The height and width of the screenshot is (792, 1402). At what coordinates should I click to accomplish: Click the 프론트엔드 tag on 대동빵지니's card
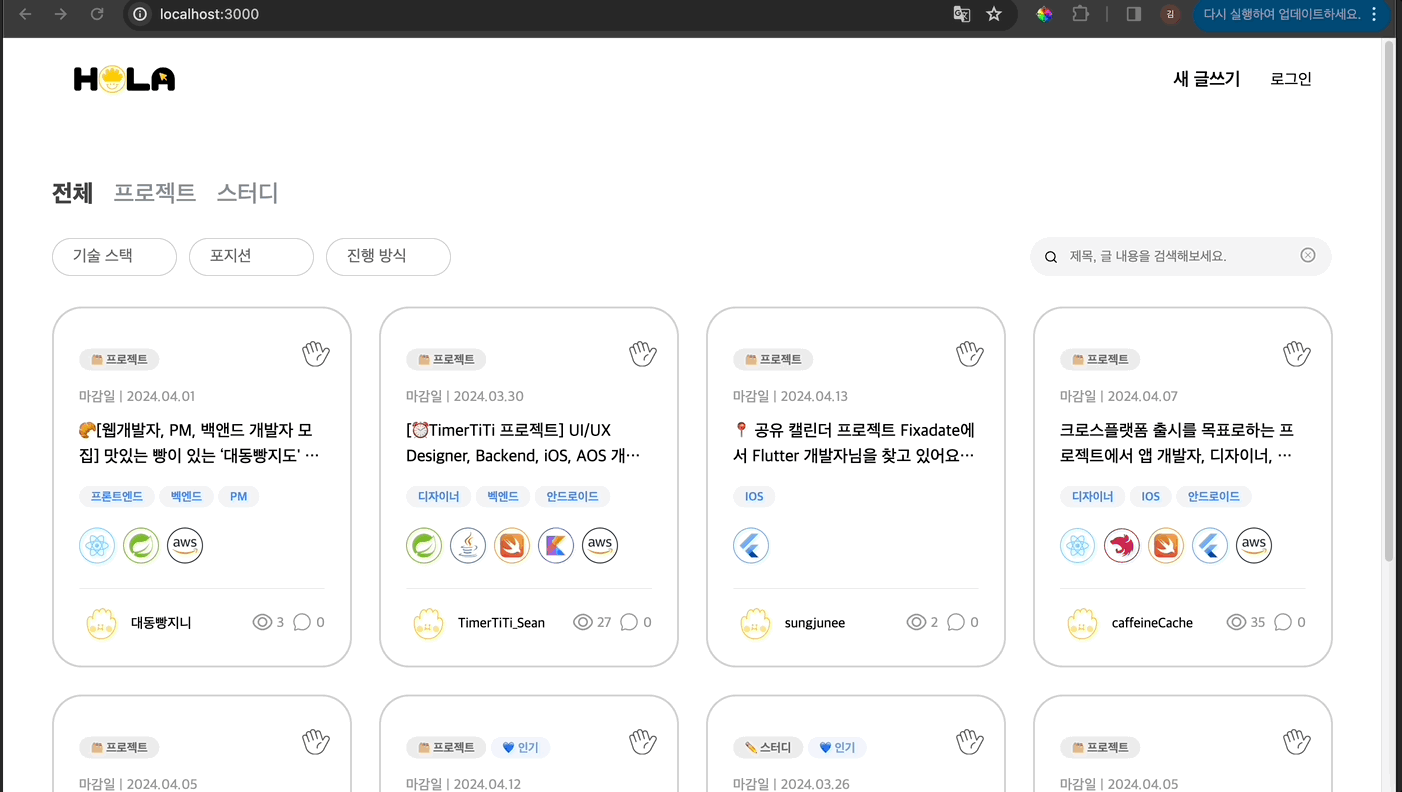(116, 496)
